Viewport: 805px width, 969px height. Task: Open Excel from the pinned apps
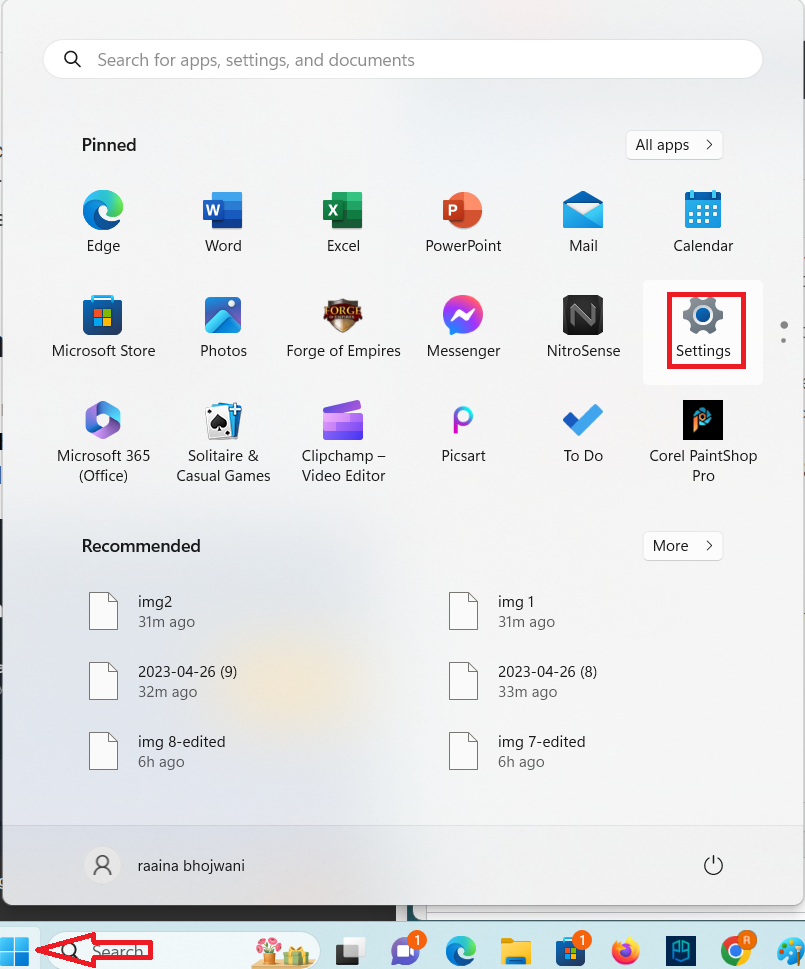(343, 222)
